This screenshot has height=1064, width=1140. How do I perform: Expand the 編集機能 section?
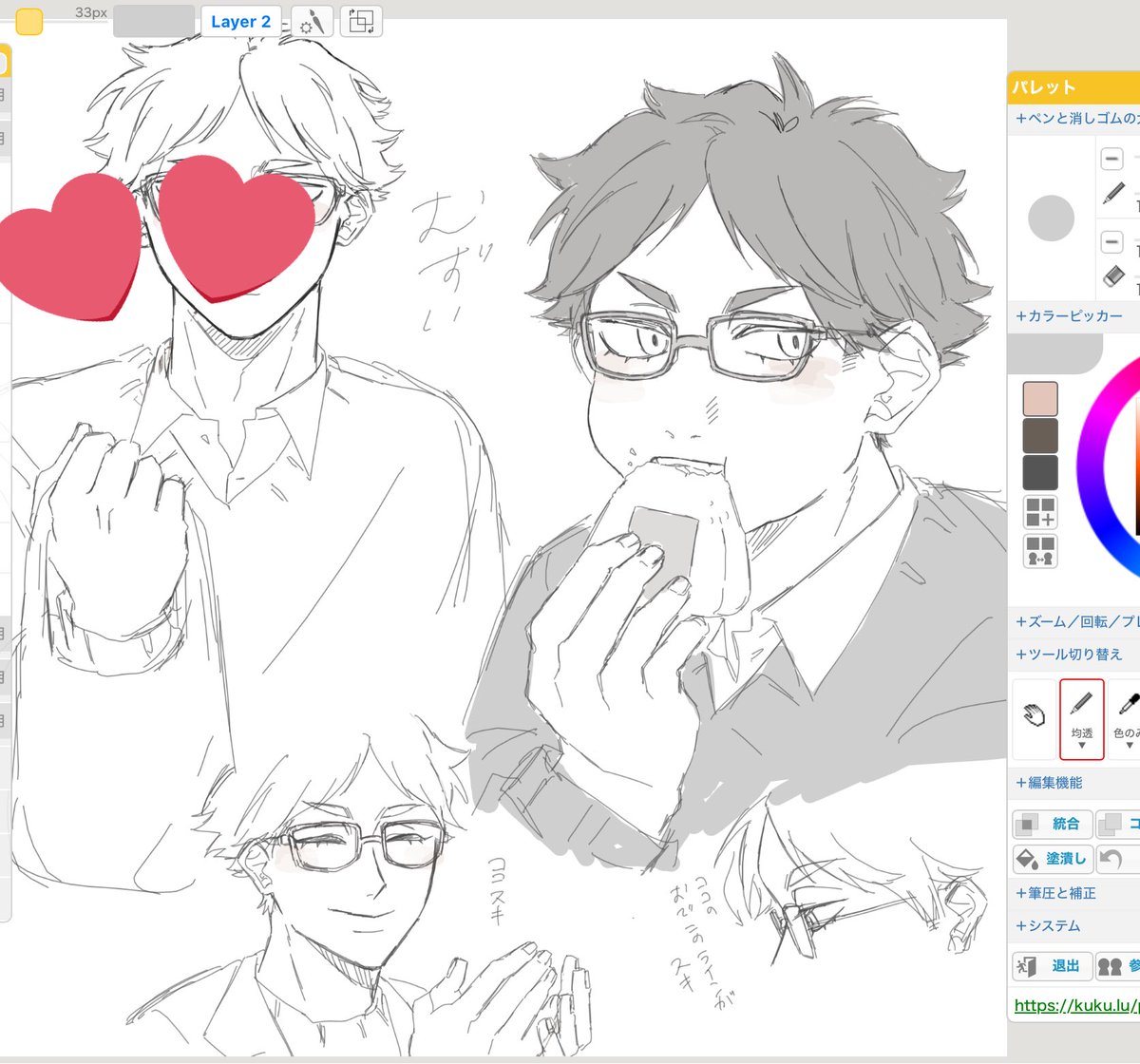[1049, 783]
